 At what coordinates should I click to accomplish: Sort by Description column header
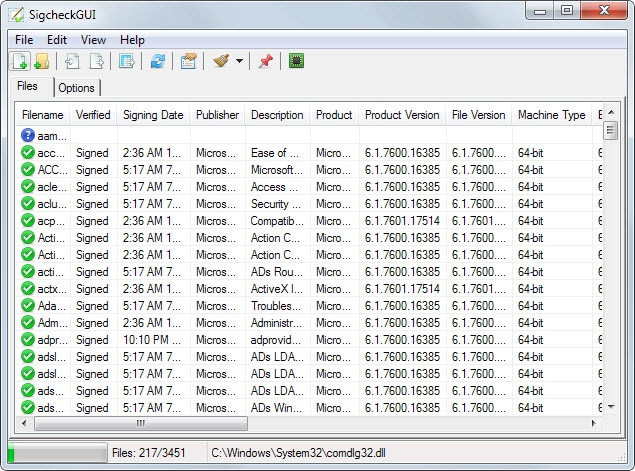277,115
